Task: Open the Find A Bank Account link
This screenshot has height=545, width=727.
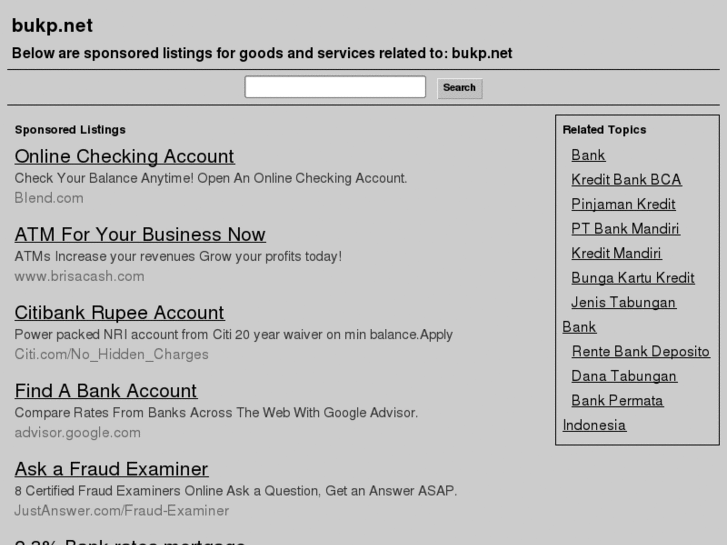Action: pos(106,391)
